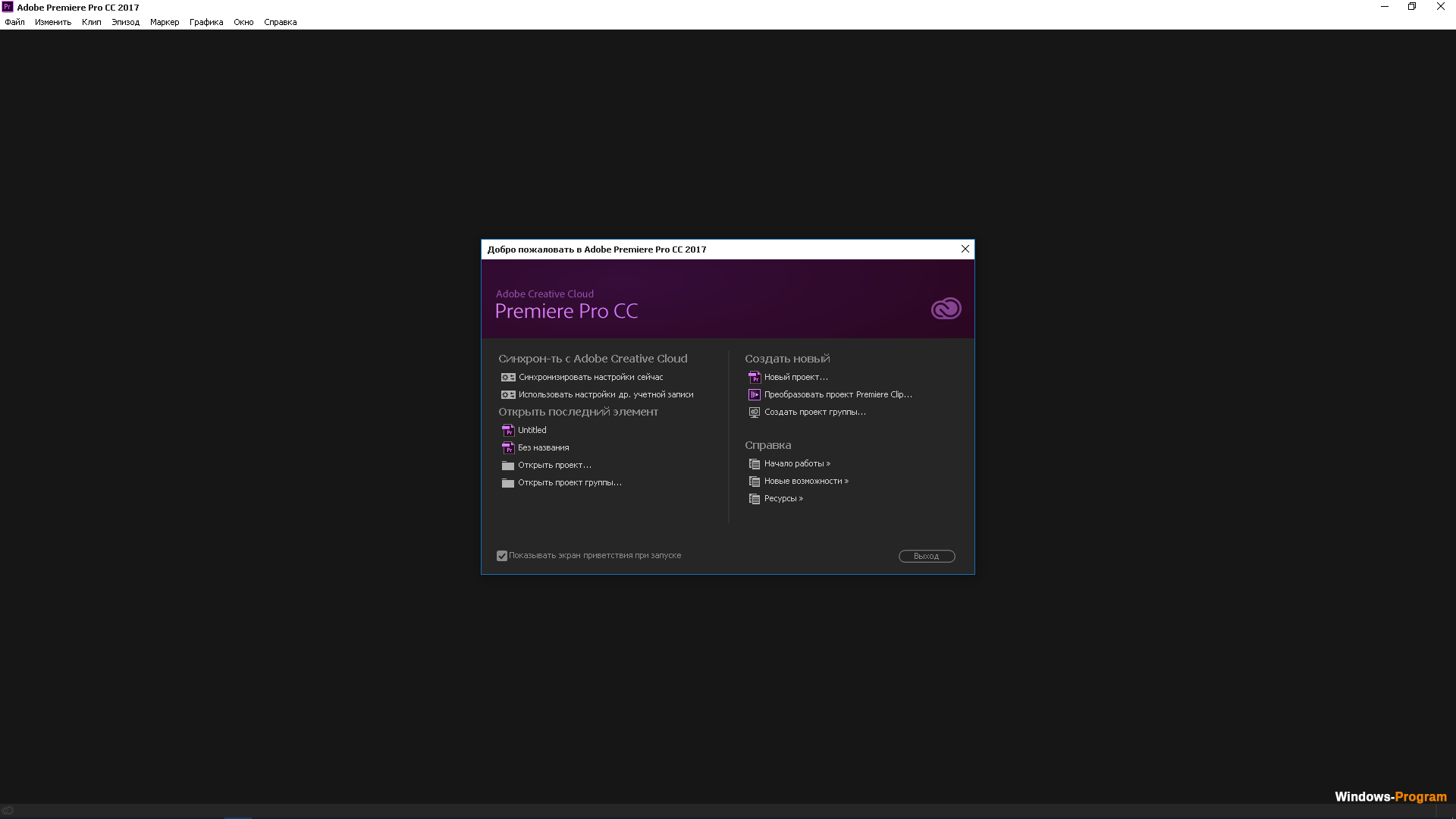Enable sync settings with Creative Cloud
Viewport: 1456px width, 819px height.
[590, 376]
